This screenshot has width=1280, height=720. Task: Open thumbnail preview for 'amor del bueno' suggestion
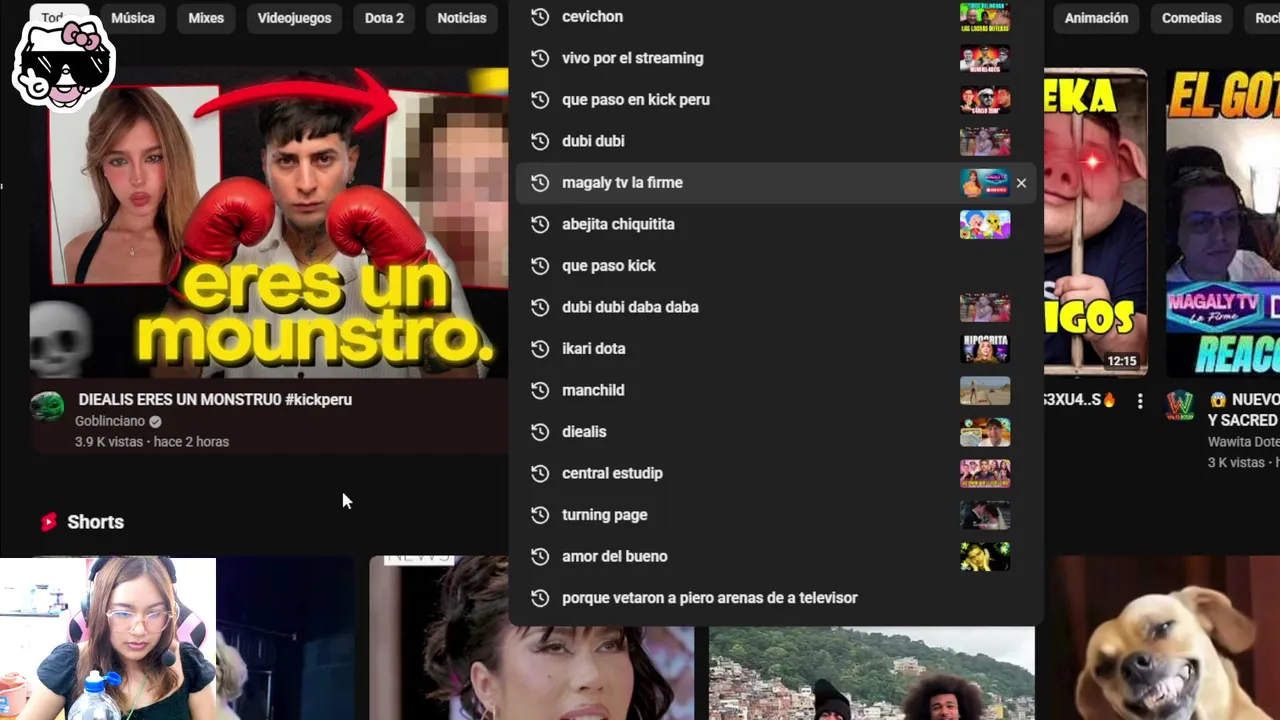point(985,556)
